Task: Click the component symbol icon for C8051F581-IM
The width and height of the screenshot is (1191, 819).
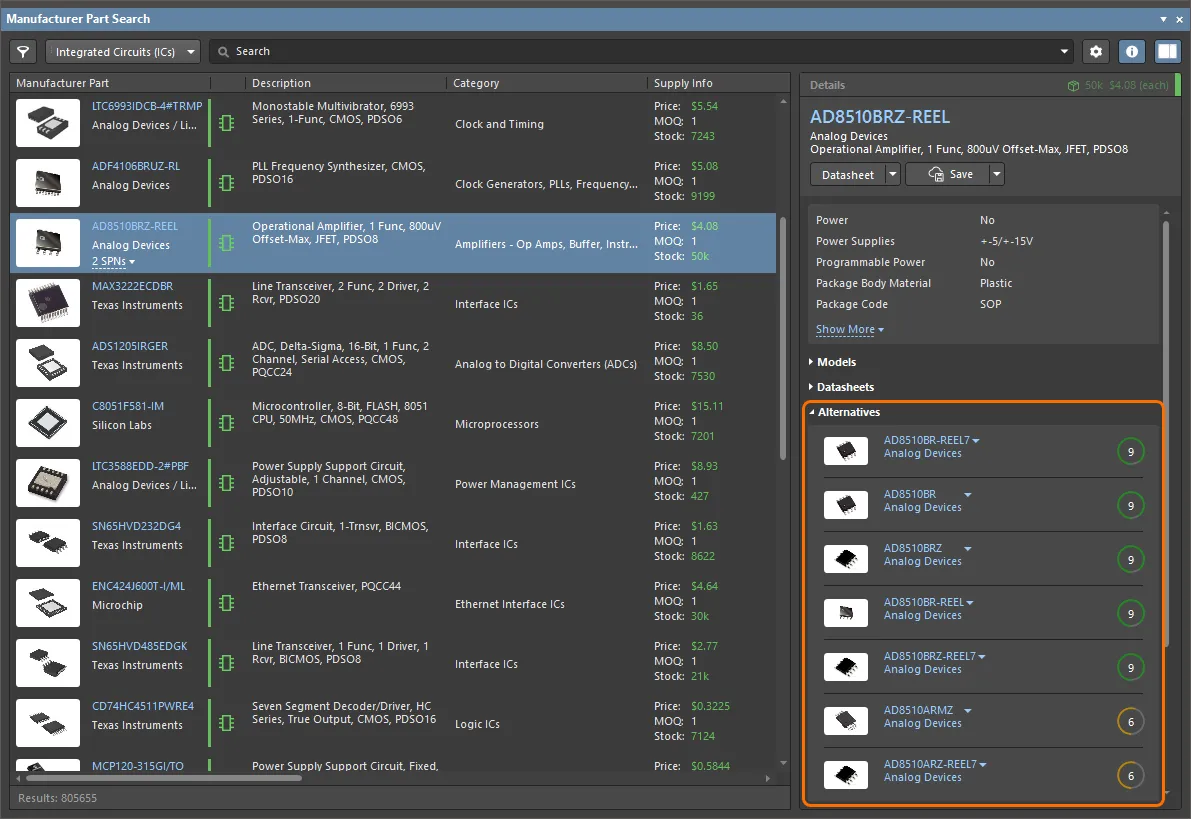Action: click(226, 422)
